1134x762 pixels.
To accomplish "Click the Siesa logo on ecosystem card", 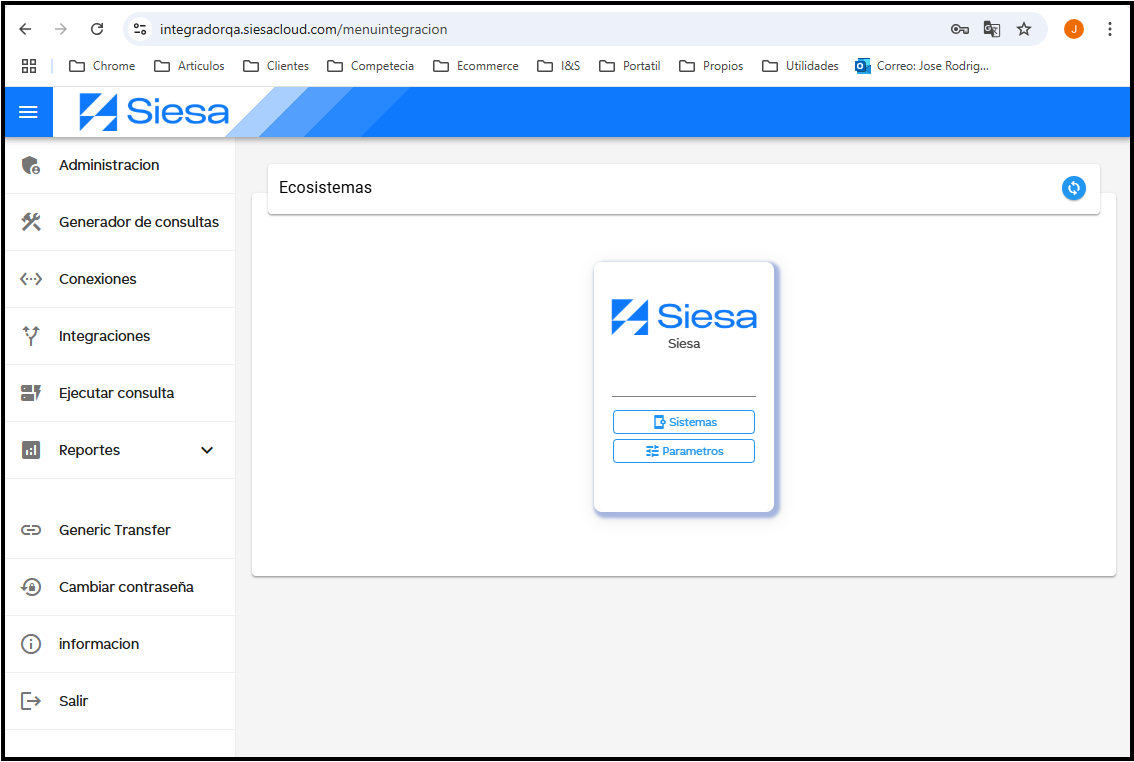I will click(684, 317).
